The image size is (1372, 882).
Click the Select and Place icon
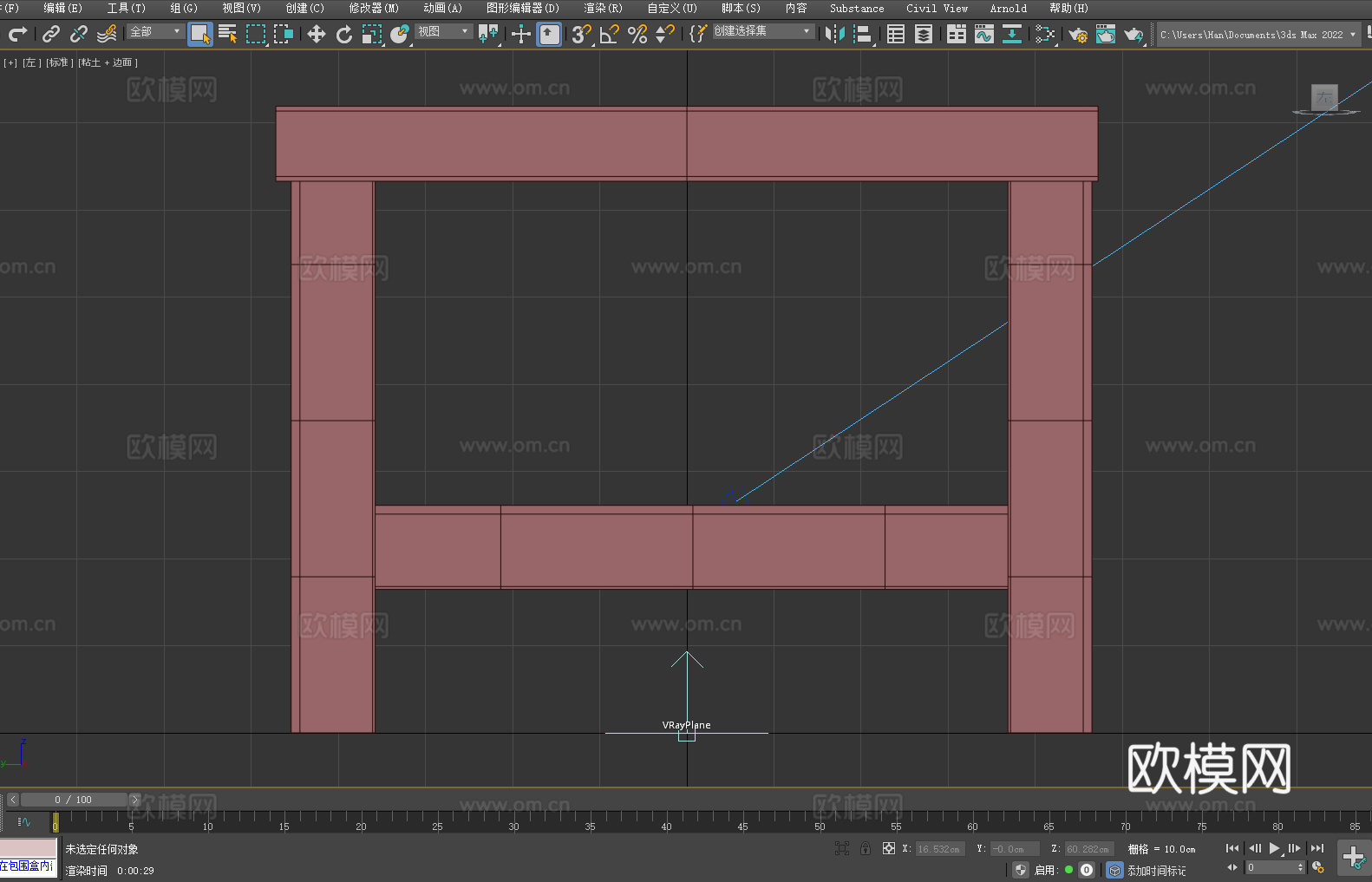click(400, 34)
